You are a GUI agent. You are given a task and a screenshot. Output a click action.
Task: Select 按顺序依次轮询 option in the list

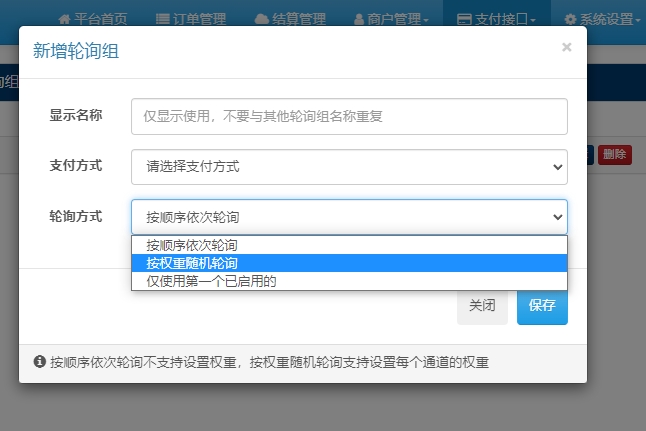click(349, 245)
